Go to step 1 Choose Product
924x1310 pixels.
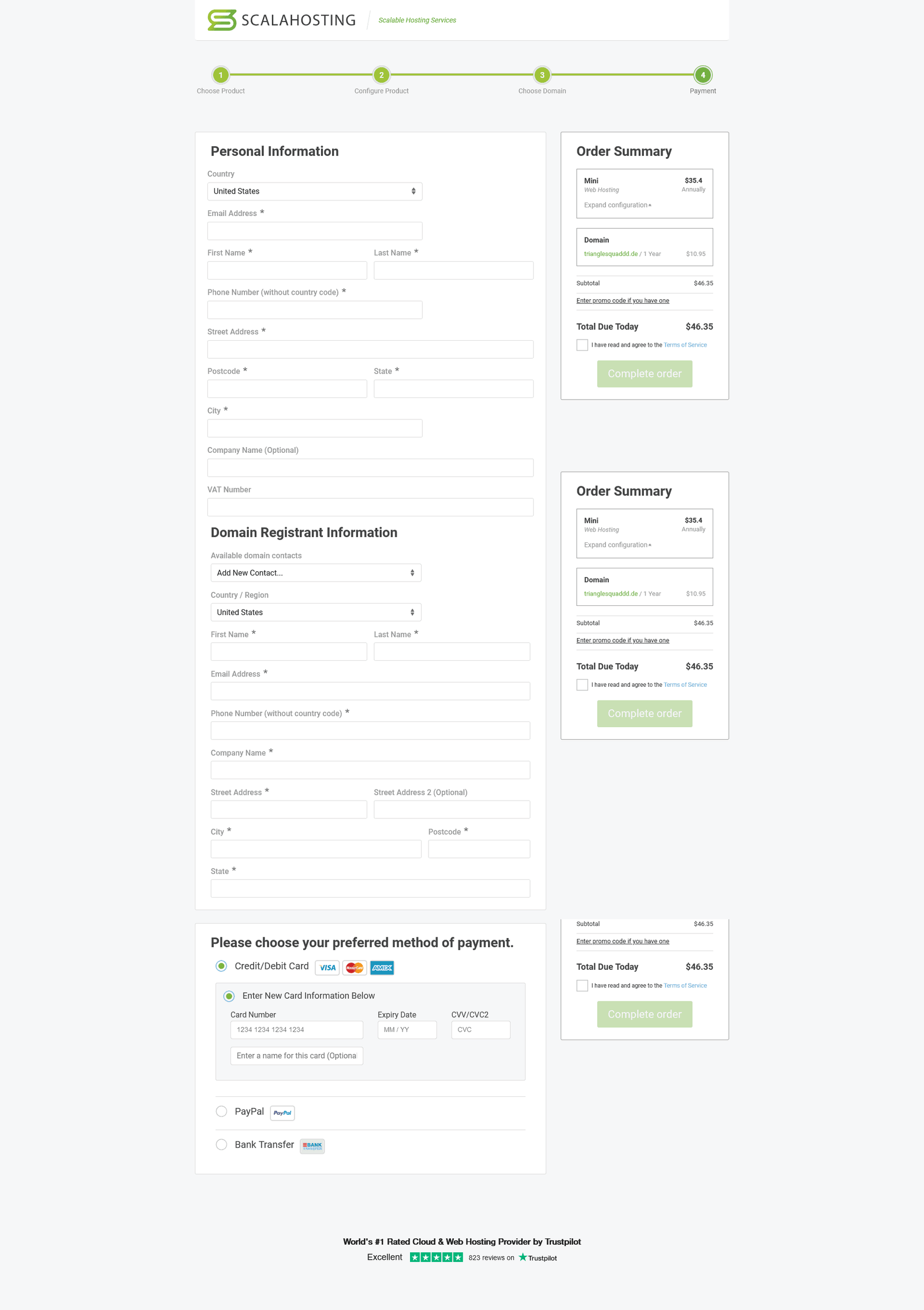[x=221, y=75]
